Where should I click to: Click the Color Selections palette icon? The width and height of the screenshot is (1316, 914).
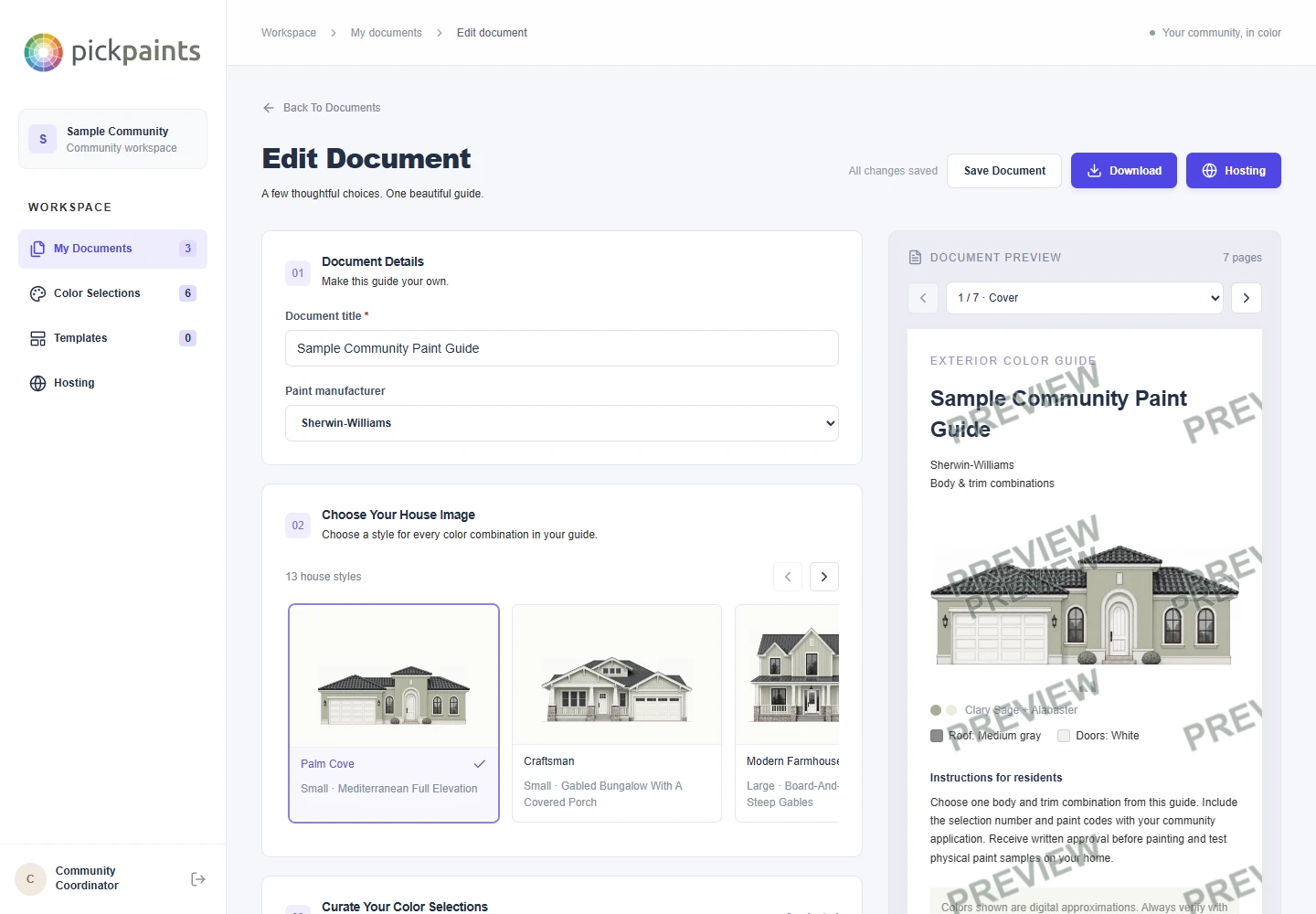37,293
